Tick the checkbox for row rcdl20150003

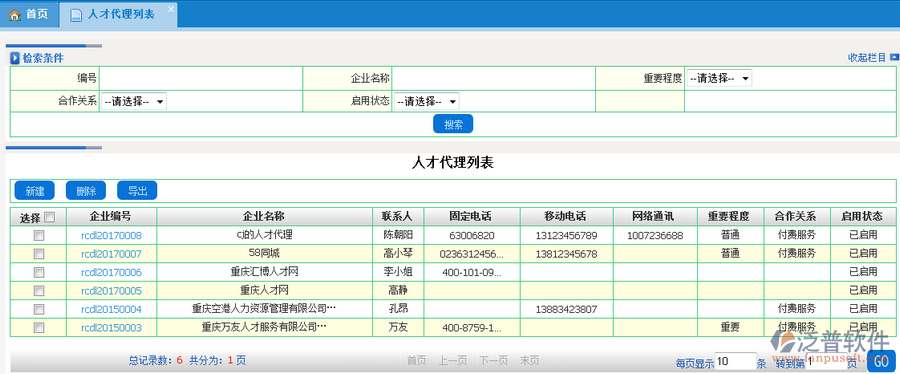pyautogui.click(x=39, y=328)
